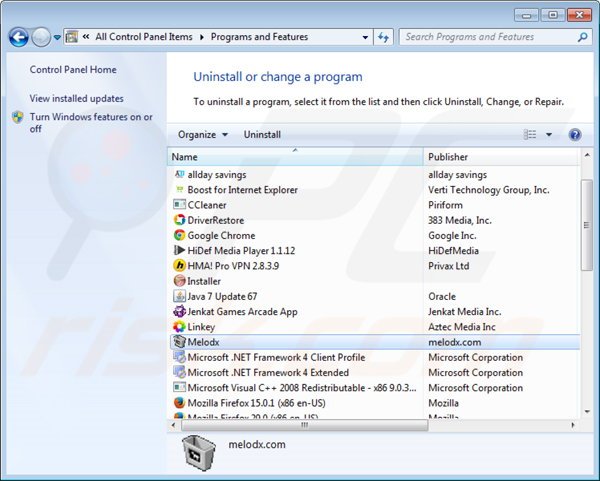Click the .NET Framework 4 Client Profile icon
The height and width of the screenshot is (481, 600).
[179, 357]
